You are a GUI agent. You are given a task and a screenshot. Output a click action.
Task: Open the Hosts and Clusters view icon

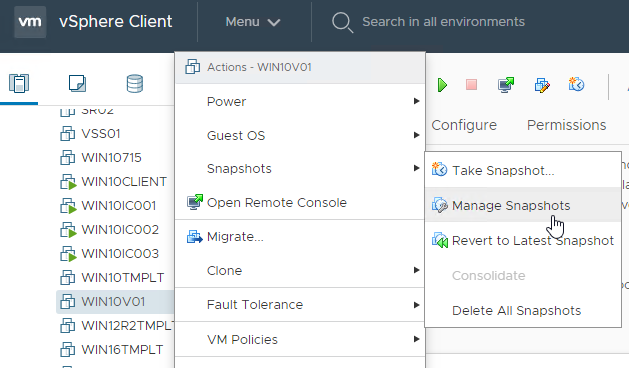pyautogui.click(x=19, y=83)
